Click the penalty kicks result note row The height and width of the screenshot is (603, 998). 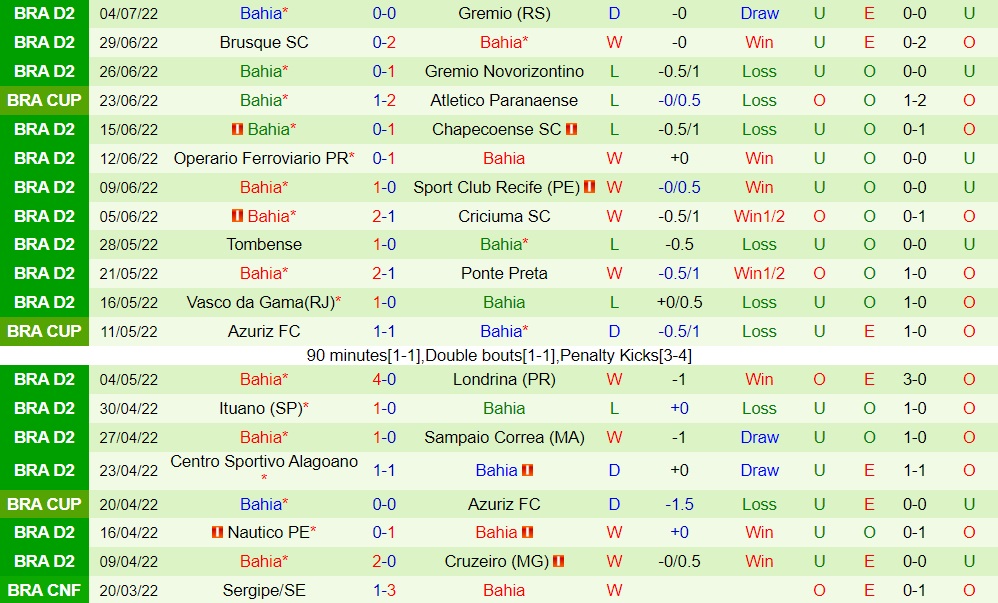(499, 355)
